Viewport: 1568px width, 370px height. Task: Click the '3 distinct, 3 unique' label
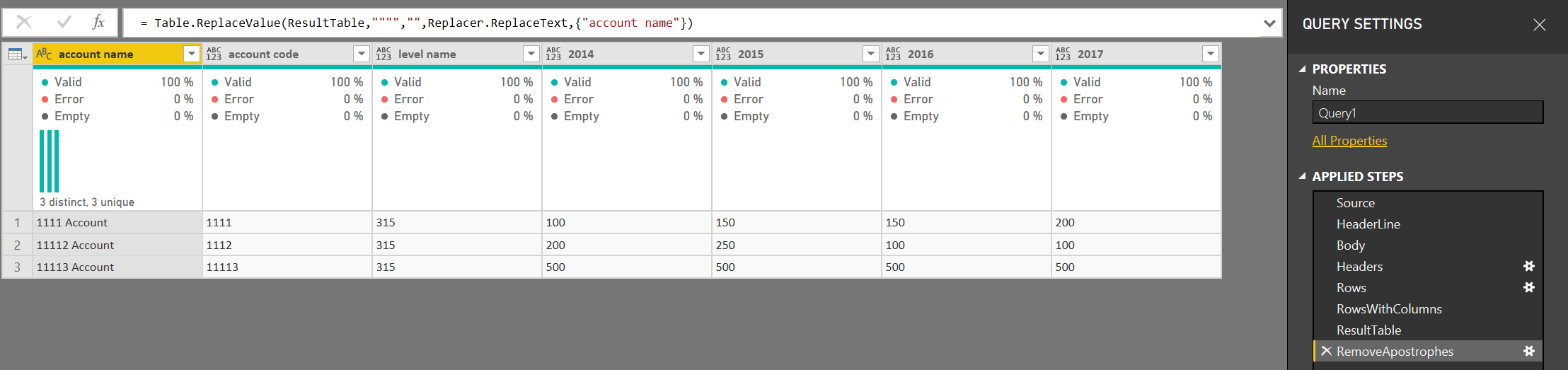pos(87,202)
